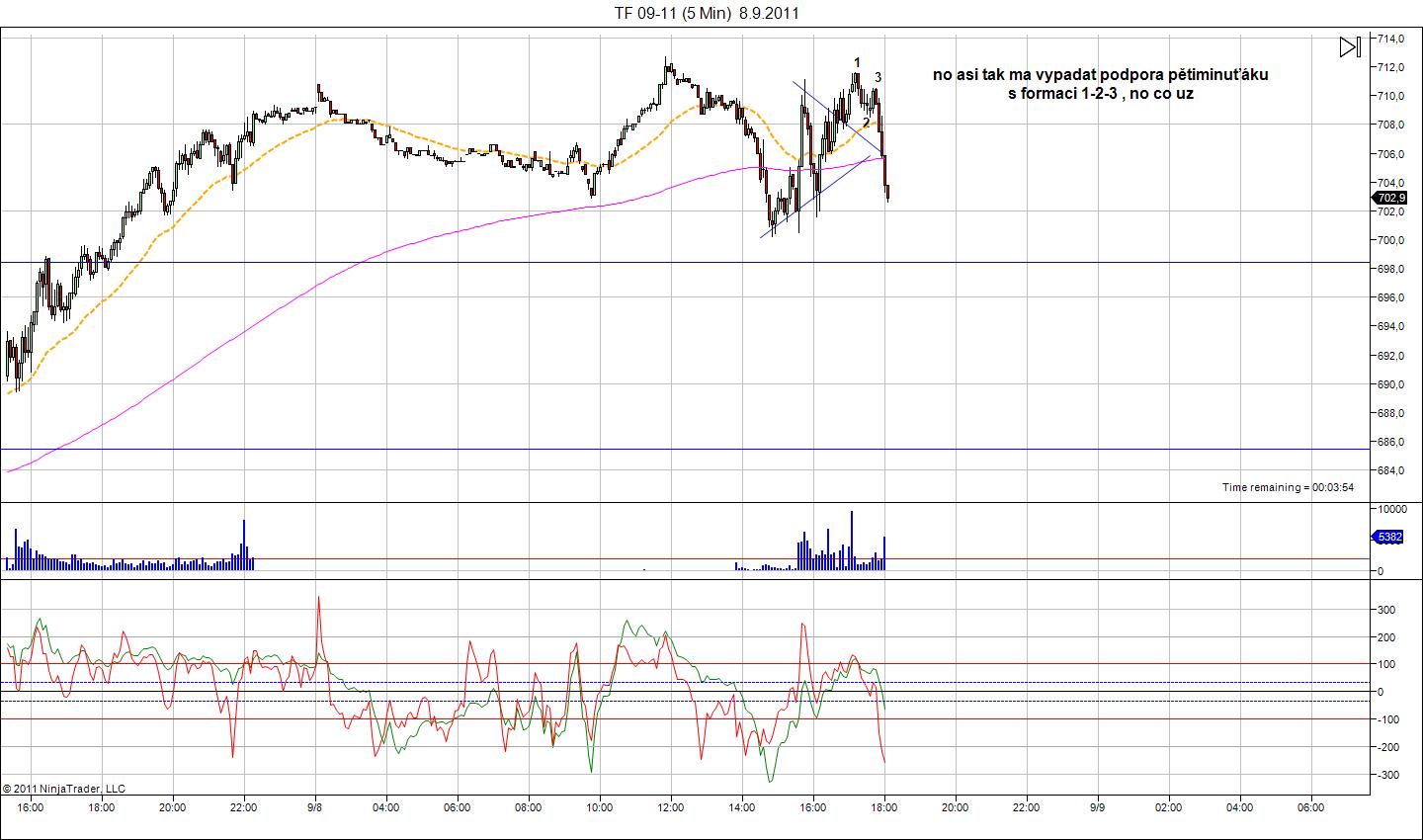Click the Time remaining countdown text

tap(1288, 487)
